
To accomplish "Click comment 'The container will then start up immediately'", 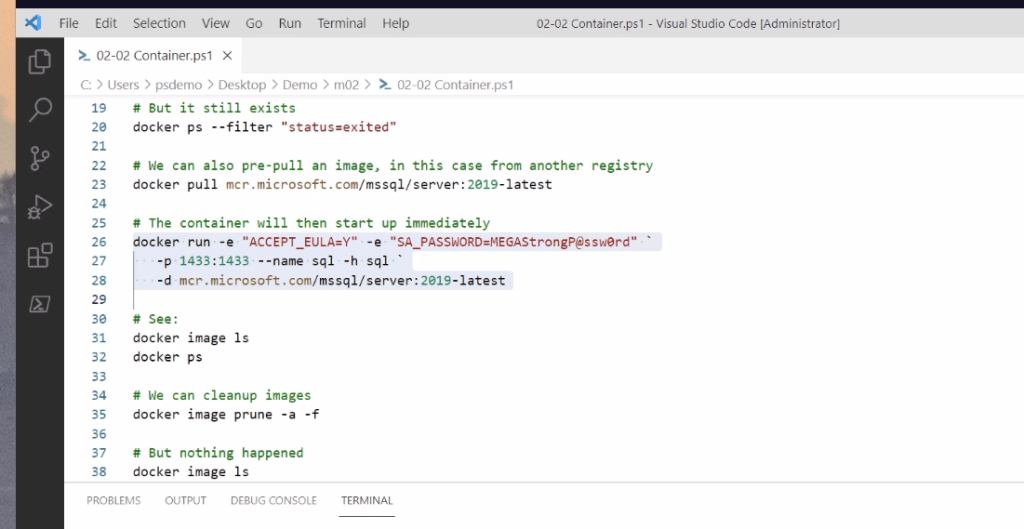I will pyautogui.click(x=311, y=223).
